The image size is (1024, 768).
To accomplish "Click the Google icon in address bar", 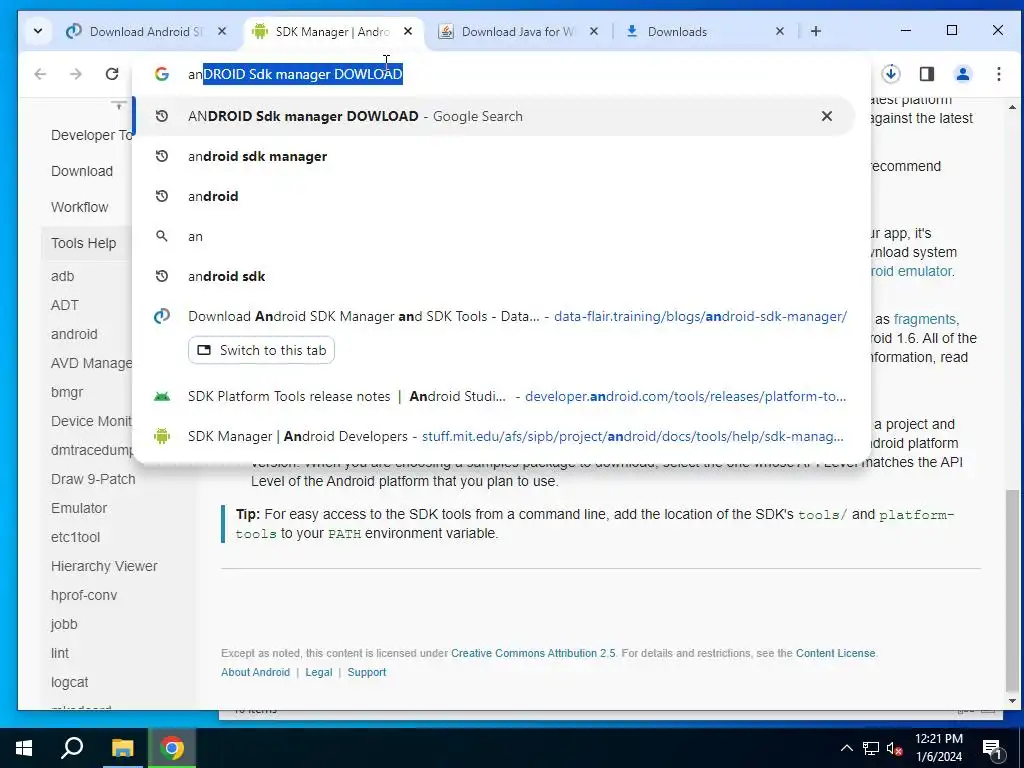I will [x=161, y=74].
